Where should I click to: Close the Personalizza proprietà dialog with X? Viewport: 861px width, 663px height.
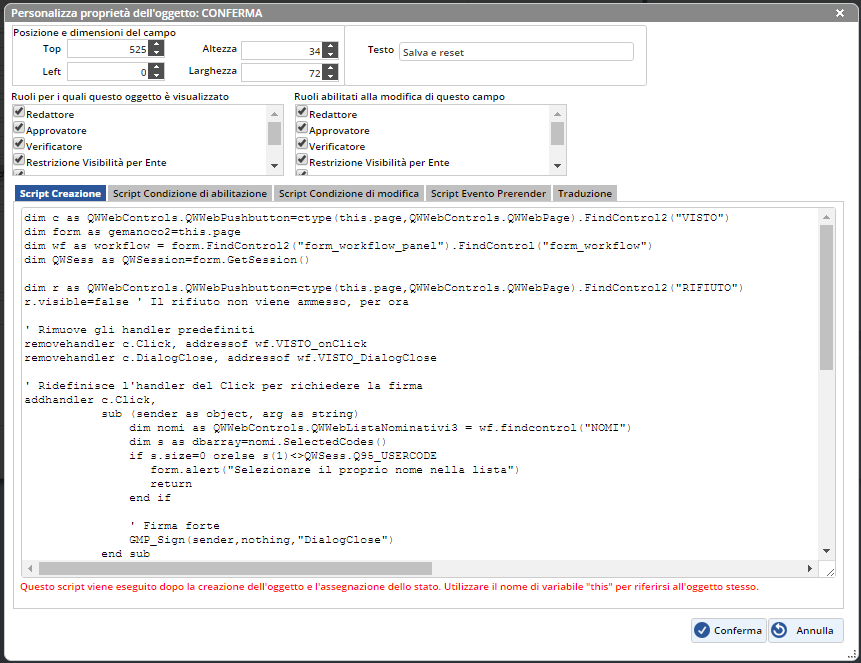click(x=839, y=12)
